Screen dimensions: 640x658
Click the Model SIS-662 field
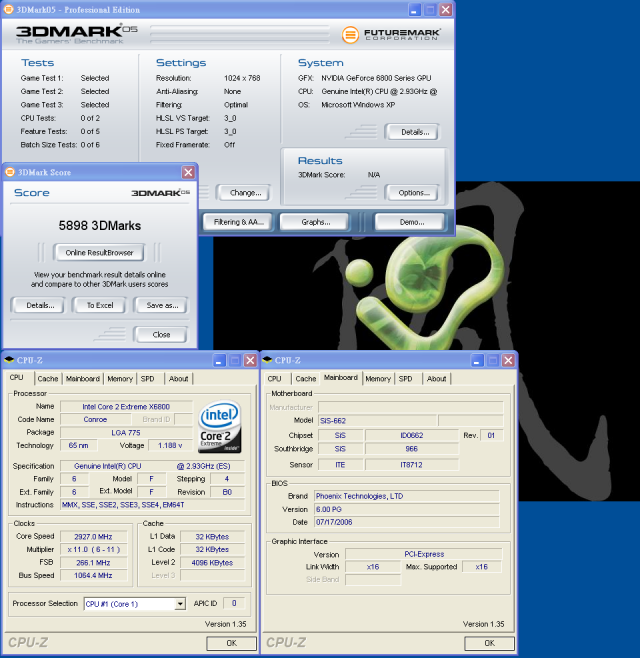pyautogui.click(x=377, y=420)
